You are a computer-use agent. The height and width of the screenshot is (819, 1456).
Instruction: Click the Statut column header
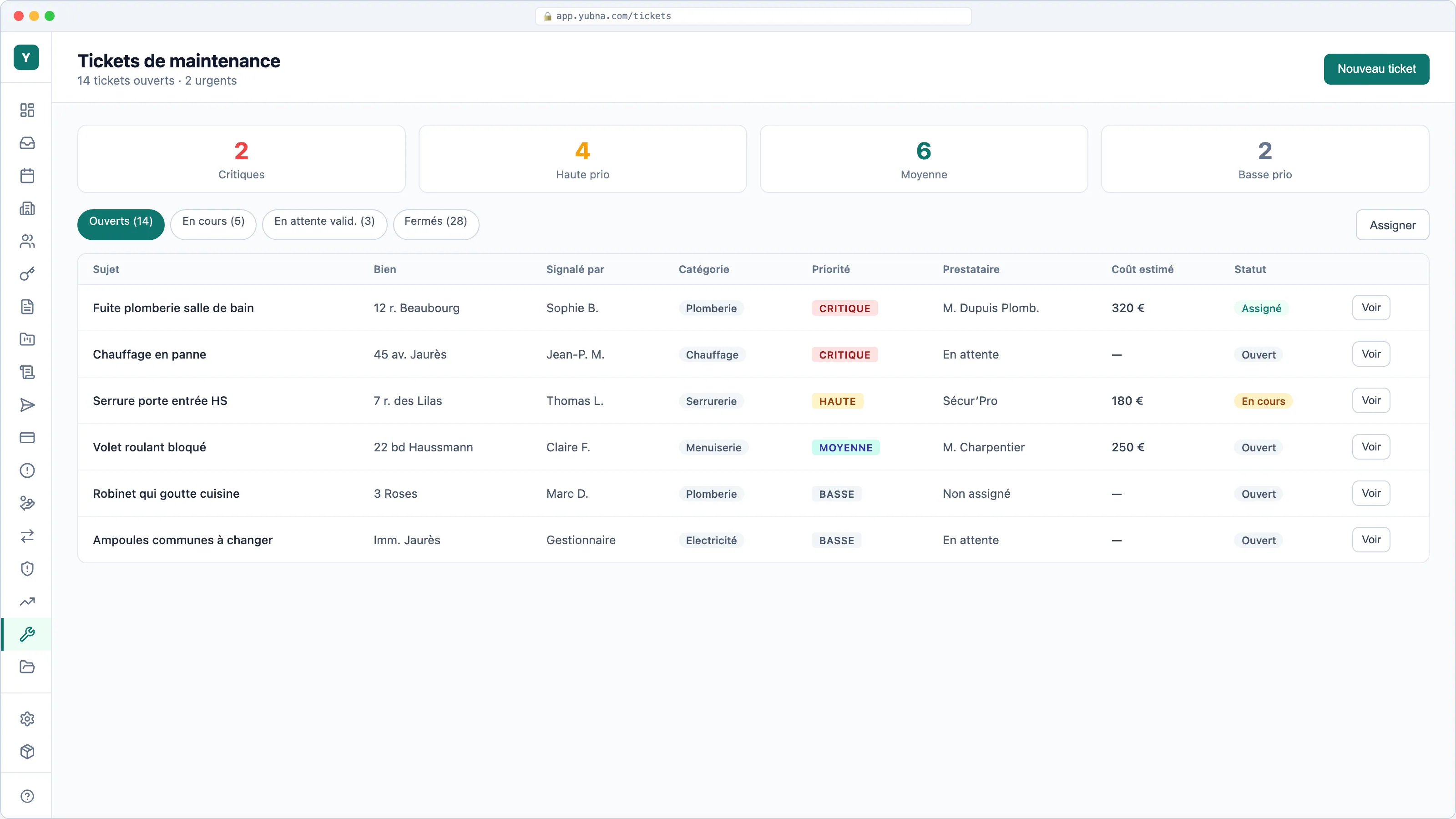(1250, 269)
